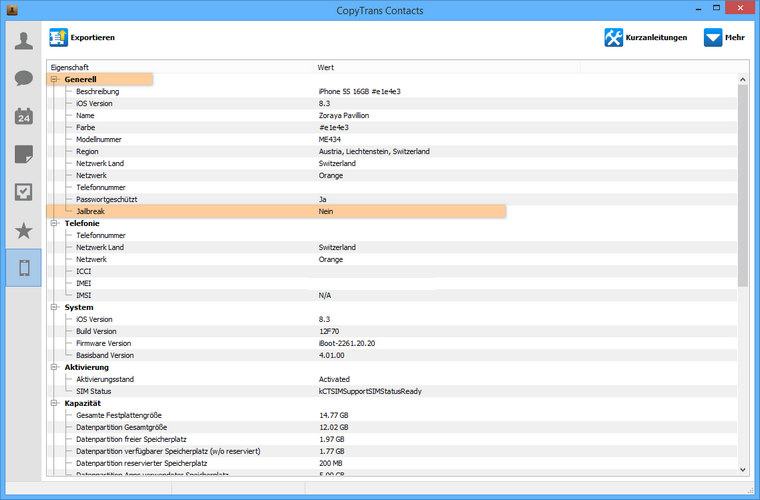Screen dimensions: 760x500
Task: Open the Reminders checkmark sidebar icon
Action: [24, 192]
